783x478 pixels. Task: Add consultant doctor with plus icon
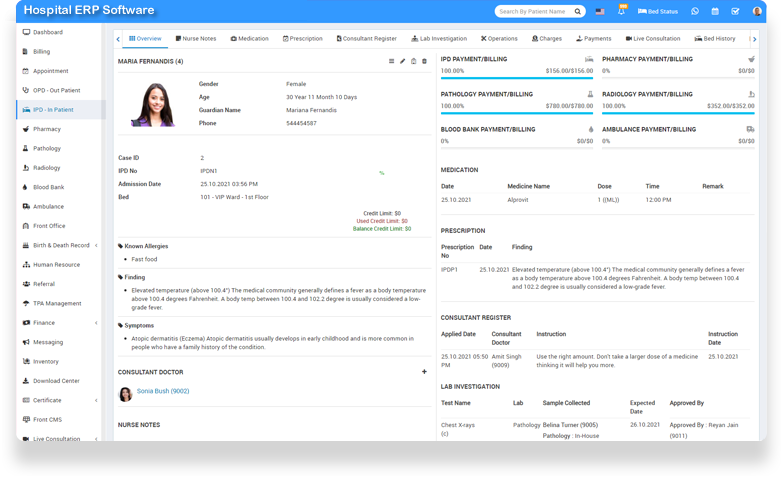[424, 371]
